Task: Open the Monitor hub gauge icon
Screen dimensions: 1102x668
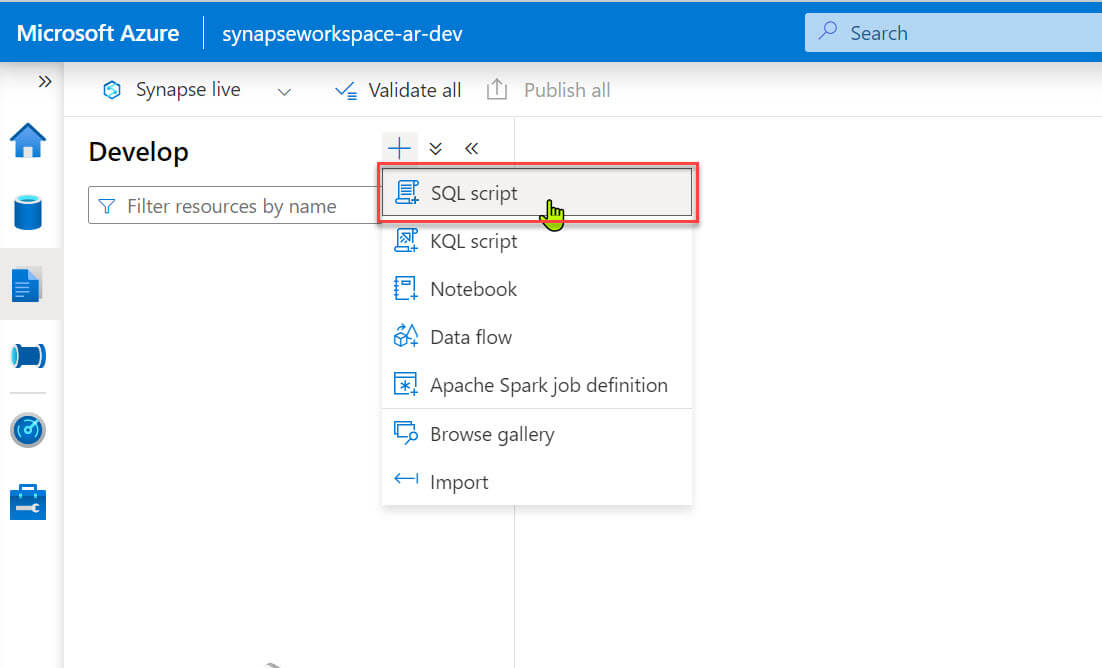Action: click(28, 430)
